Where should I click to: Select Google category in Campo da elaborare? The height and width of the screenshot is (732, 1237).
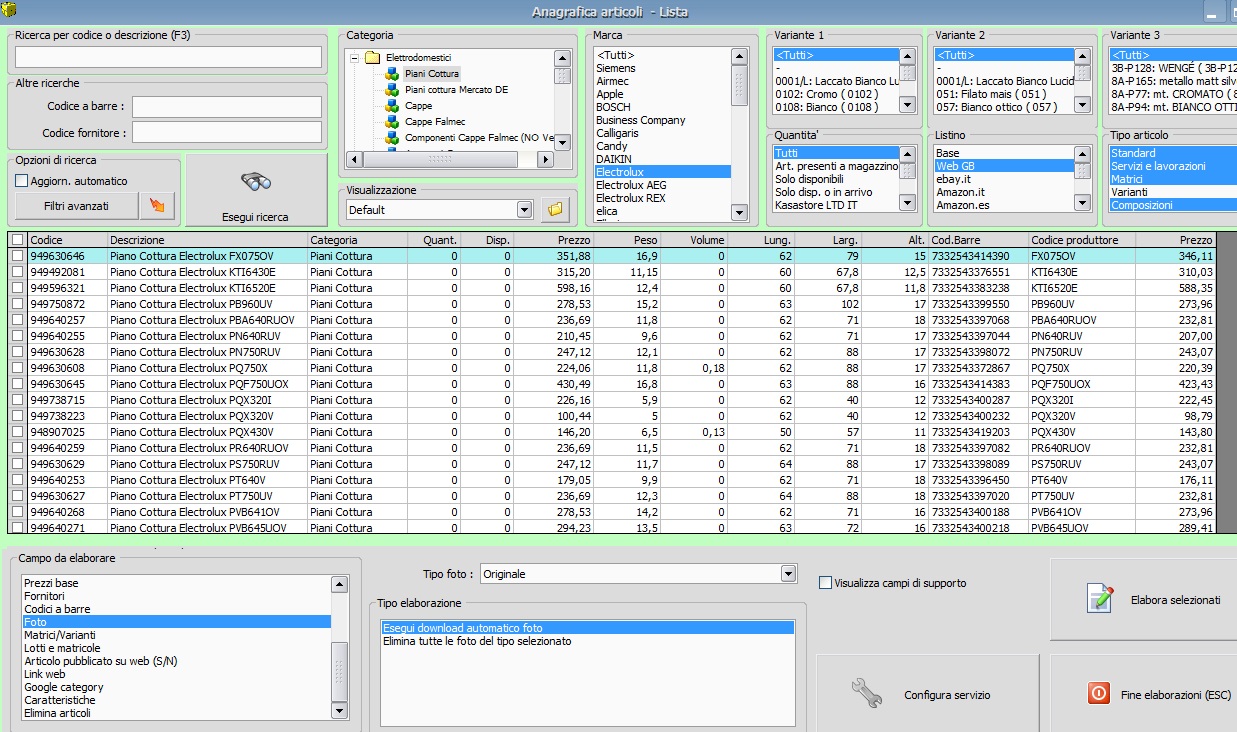[x=64, y=687]
